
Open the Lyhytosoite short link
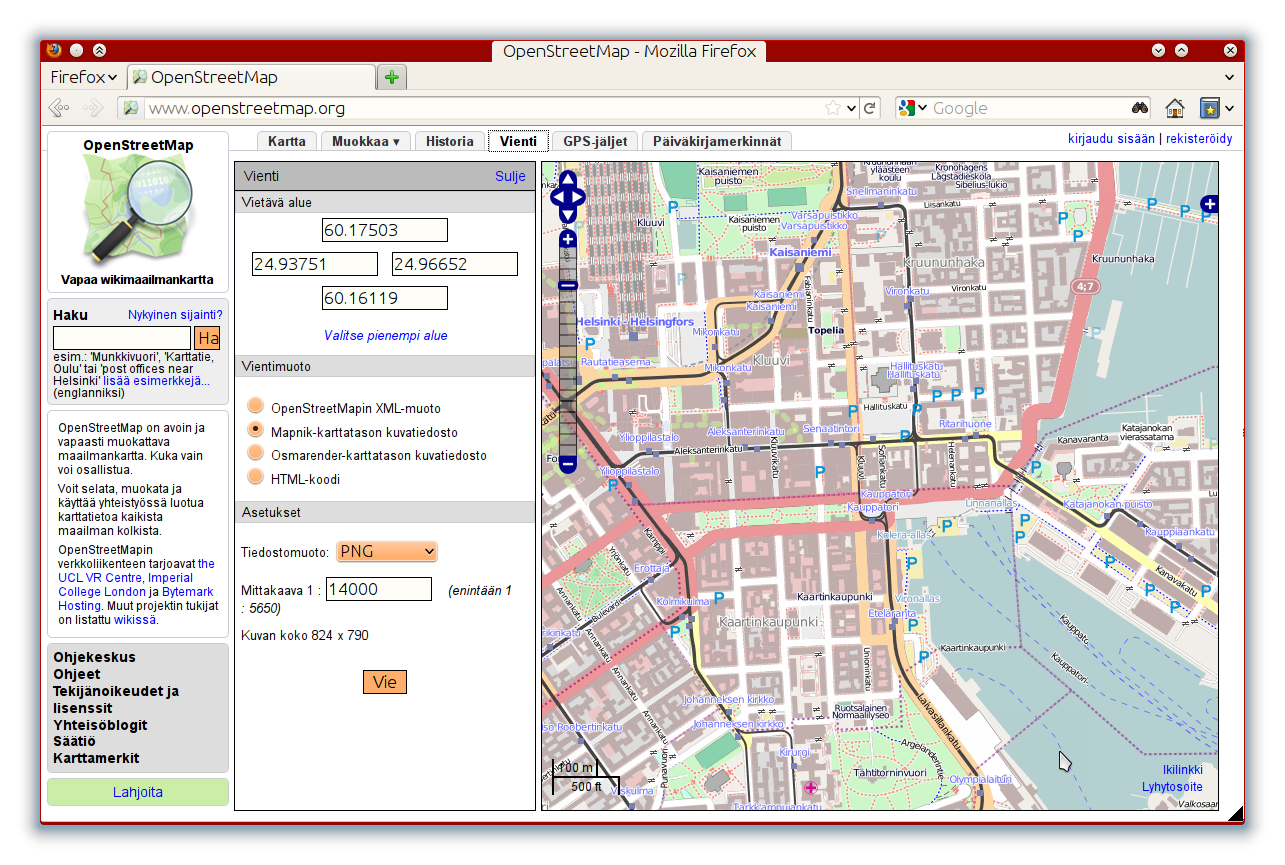click(x=1173, y=787)
